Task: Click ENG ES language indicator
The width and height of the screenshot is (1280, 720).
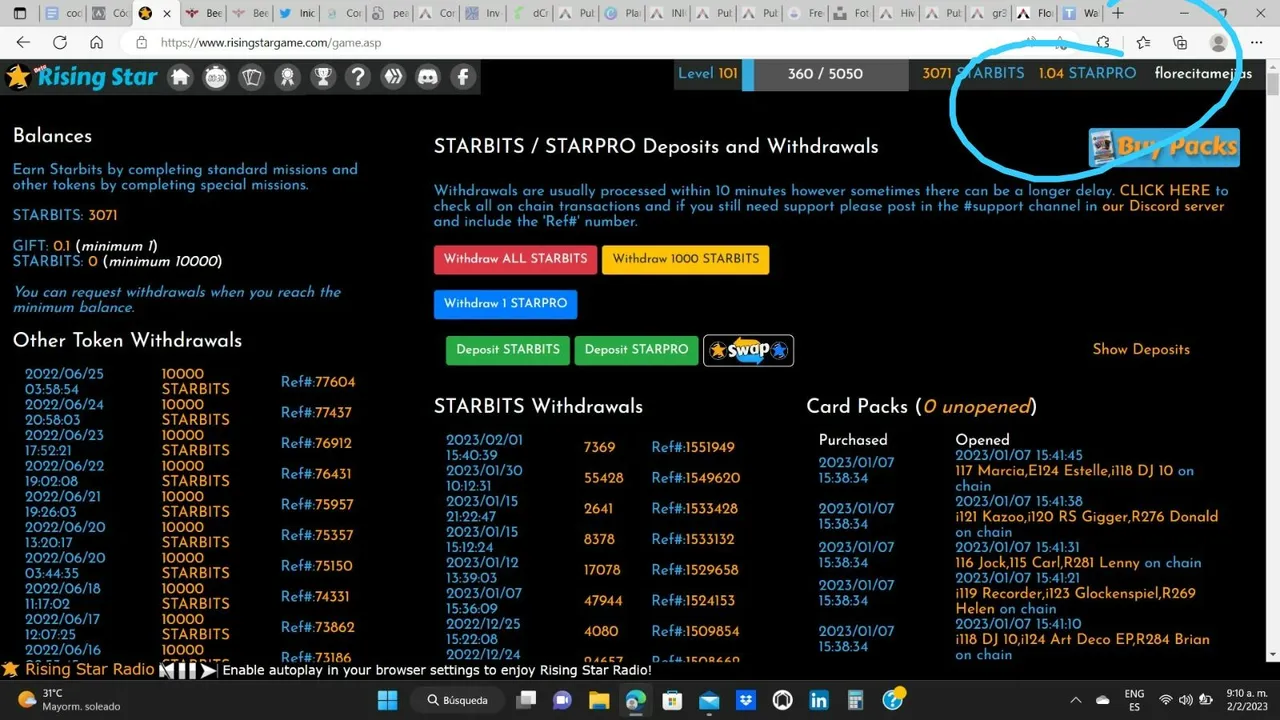Action: point(1134,700)
